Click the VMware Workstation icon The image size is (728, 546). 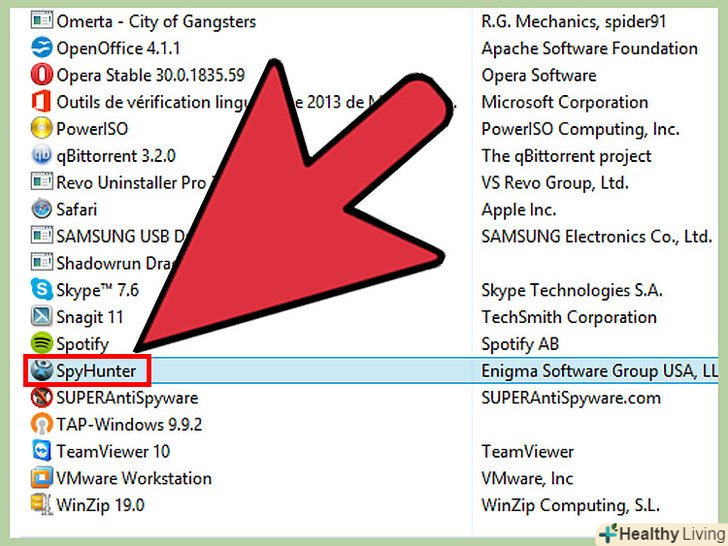42,478
